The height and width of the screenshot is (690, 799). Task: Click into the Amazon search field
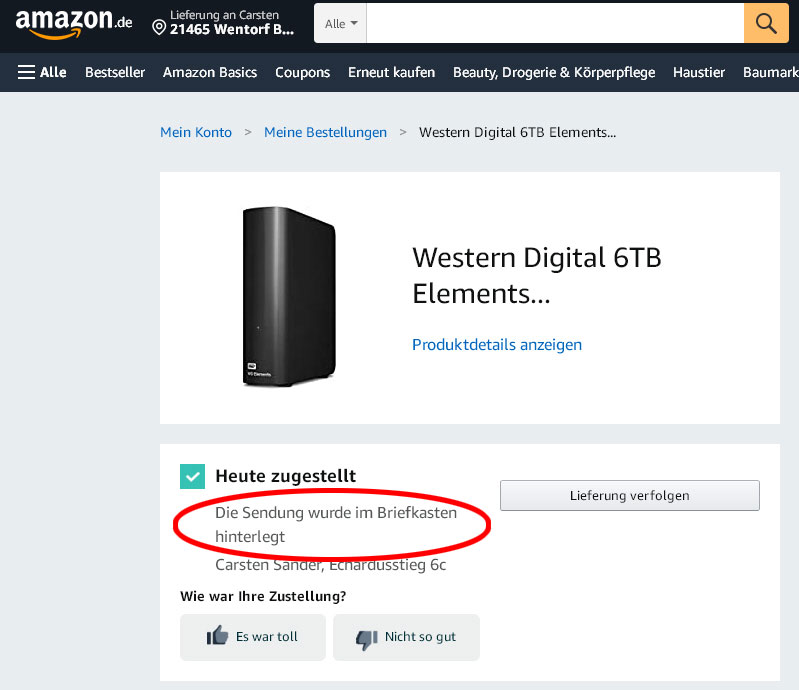click(x=555, y=23)
